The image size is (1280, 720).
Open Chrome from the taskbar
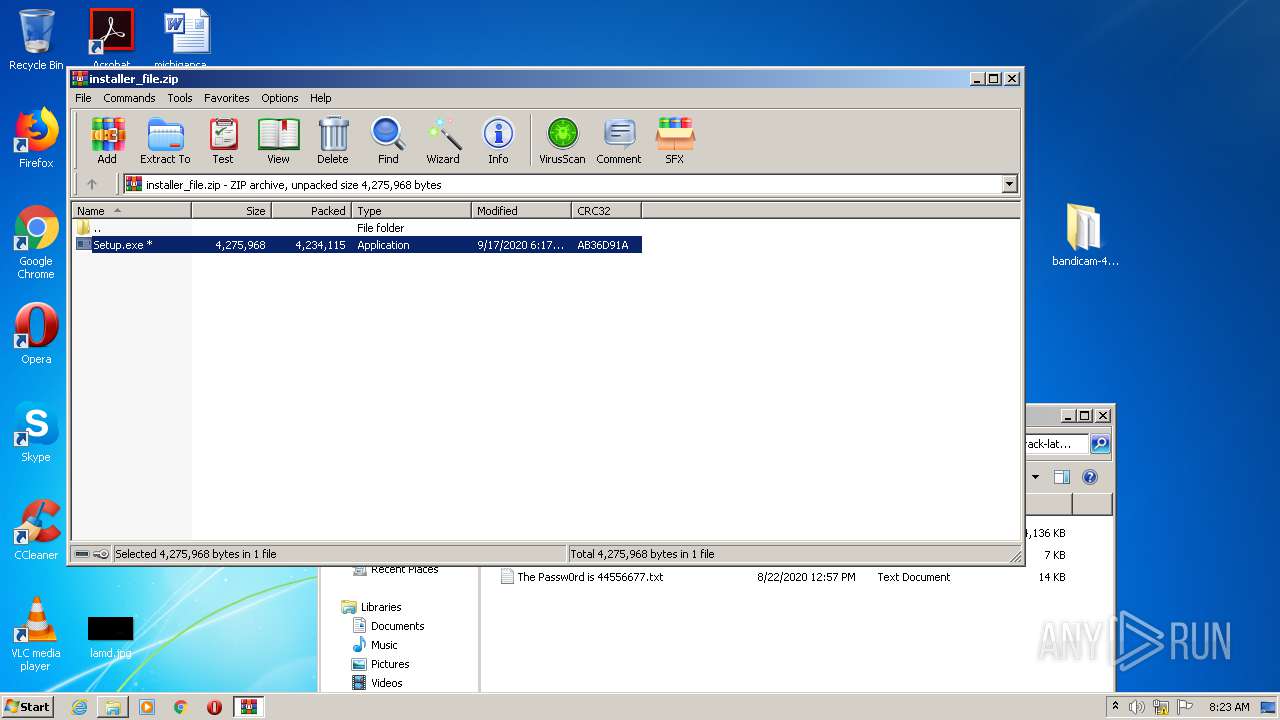pyautogui.click(x=180, y=707)
